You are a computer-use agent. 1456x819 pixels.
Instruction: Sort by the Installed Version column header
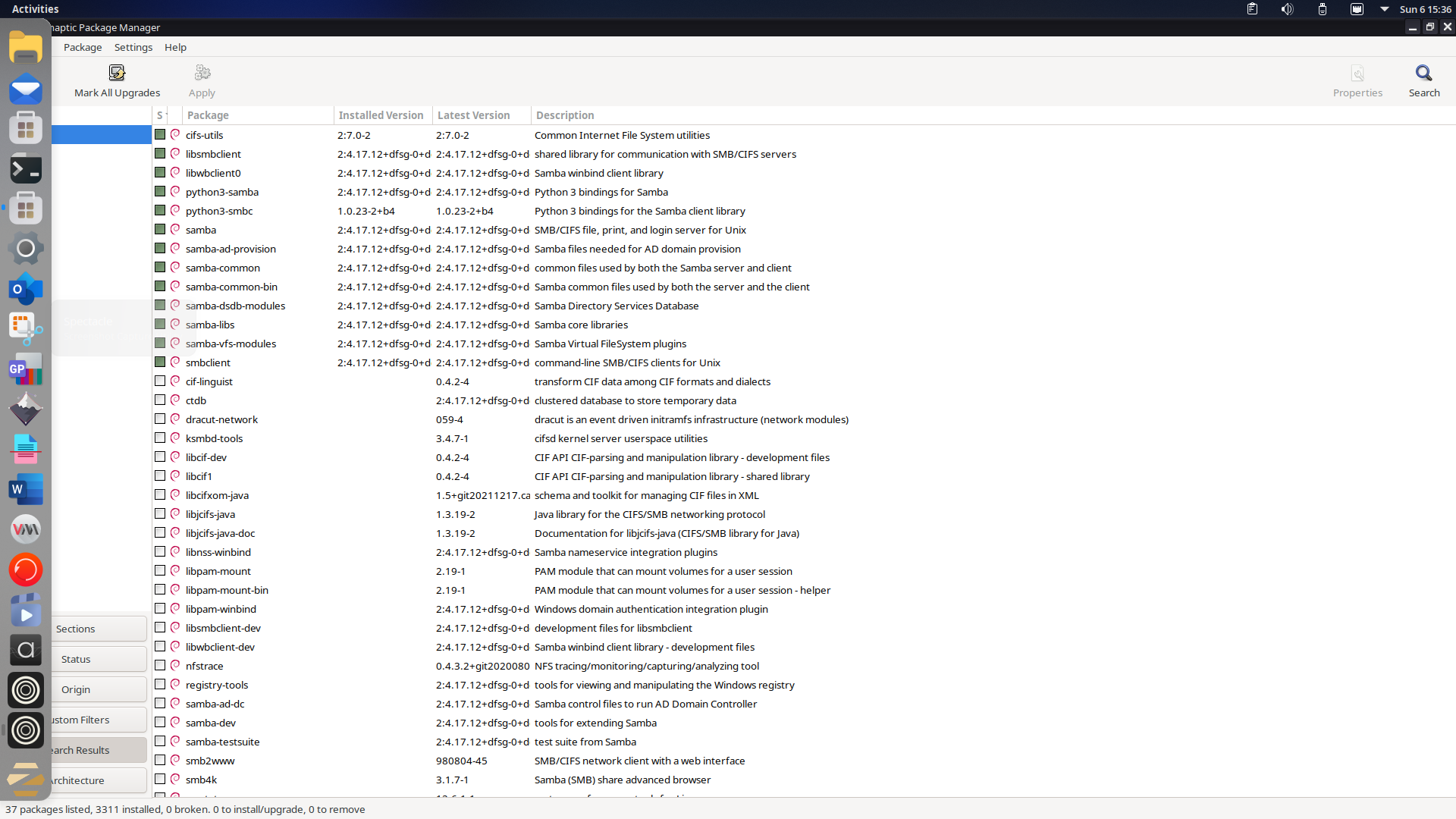pyautogui.click(x=383, y=115)
